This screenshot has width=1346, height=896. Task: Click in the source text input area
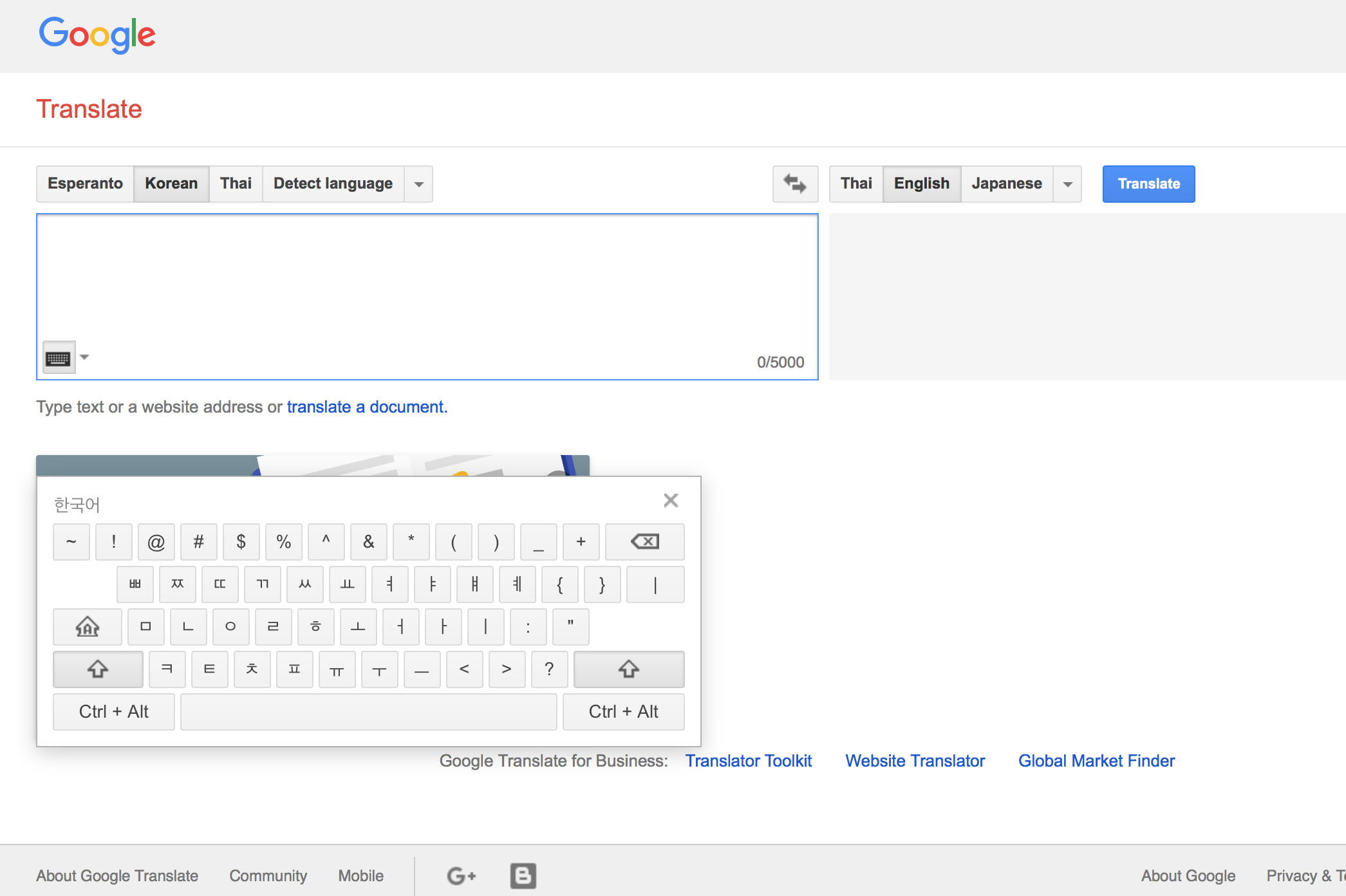click(427, 297)
